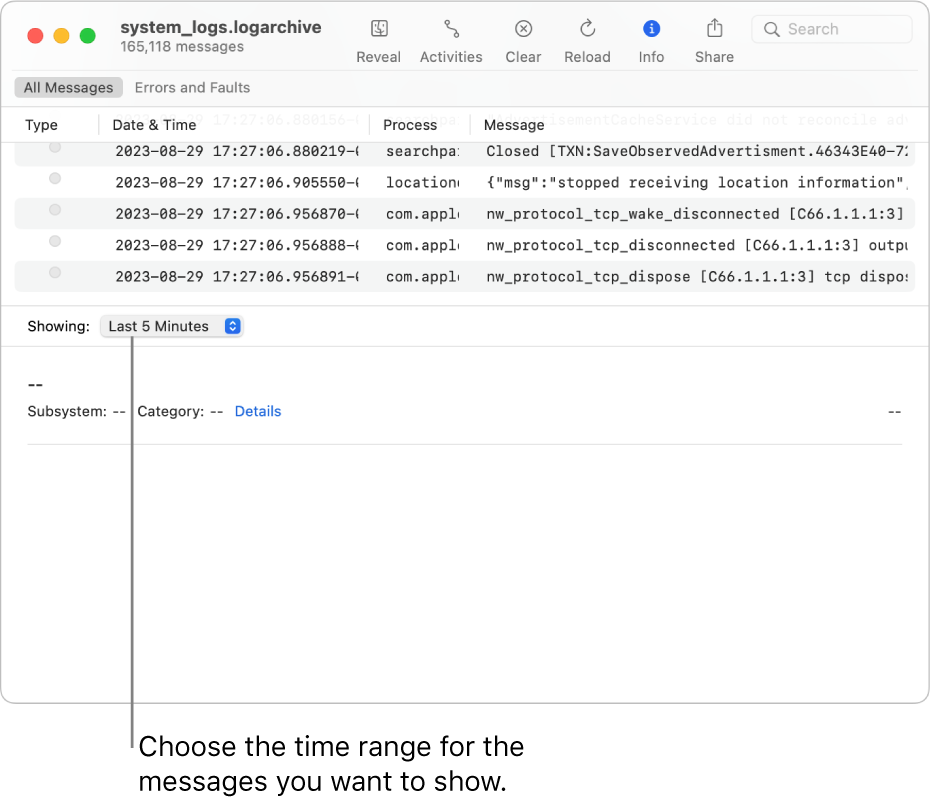Click inside the Search field
Viewport: 931px width, 803px height.
pos(842,29)
